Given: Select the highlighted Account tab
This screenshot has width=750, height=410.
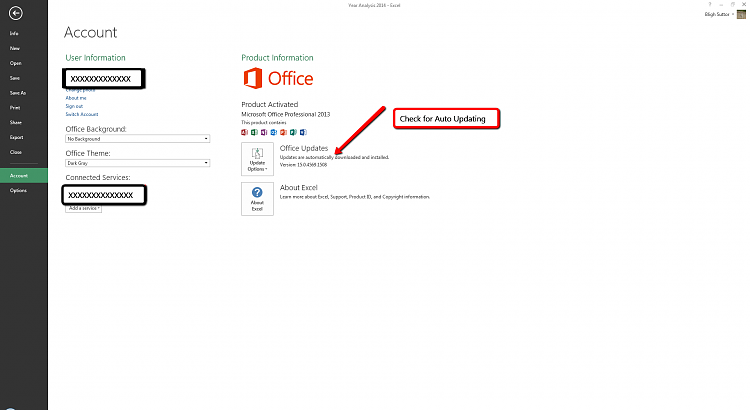Looking at the screenshot, I should pyautogui.click(x=24, y=176).
